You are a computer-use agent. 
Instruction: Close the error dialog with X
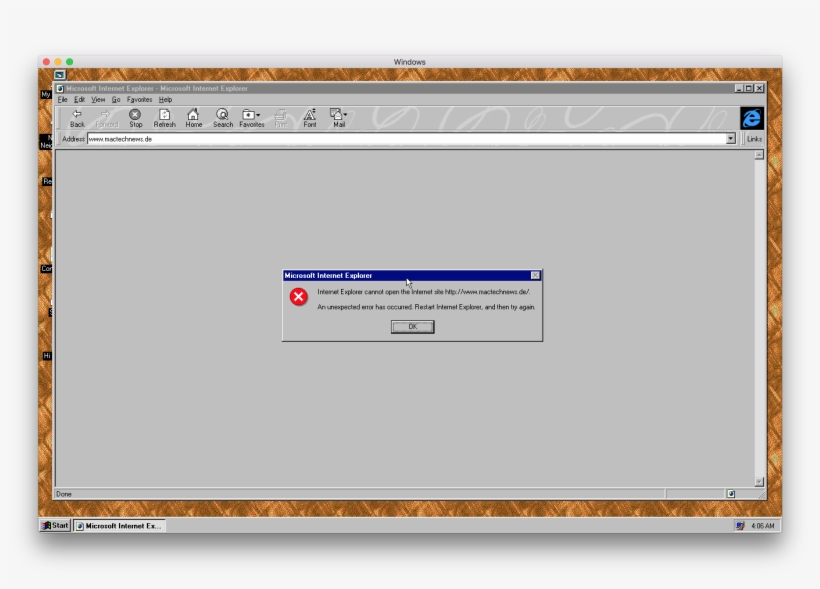click(x=535, y=276)
